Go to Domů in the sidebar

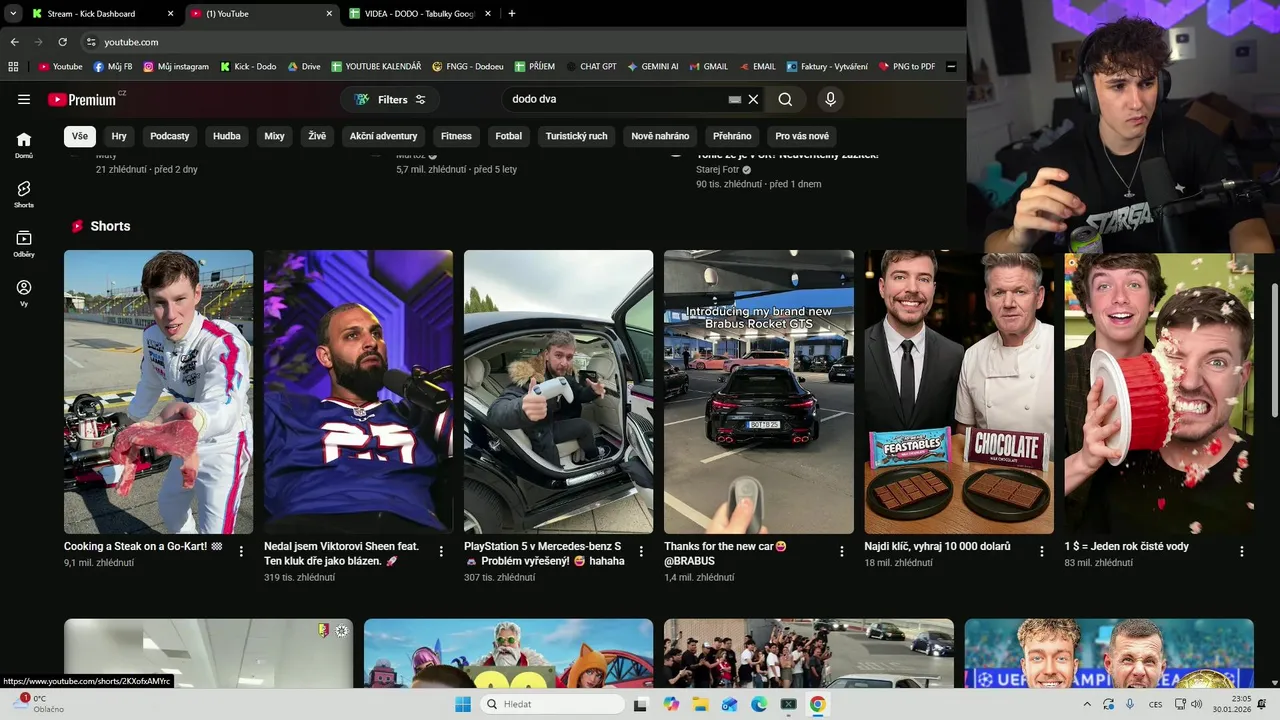click(x=24, y=145)
